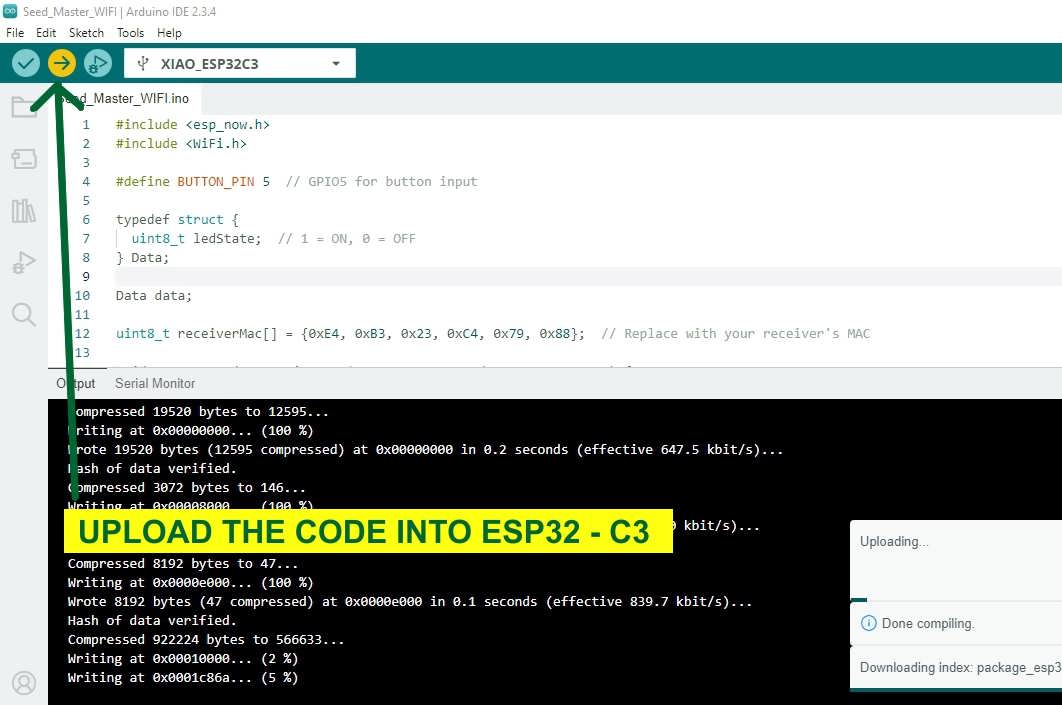Click the USB icon in board selector
1062x705 pixels.
[143, 64]
